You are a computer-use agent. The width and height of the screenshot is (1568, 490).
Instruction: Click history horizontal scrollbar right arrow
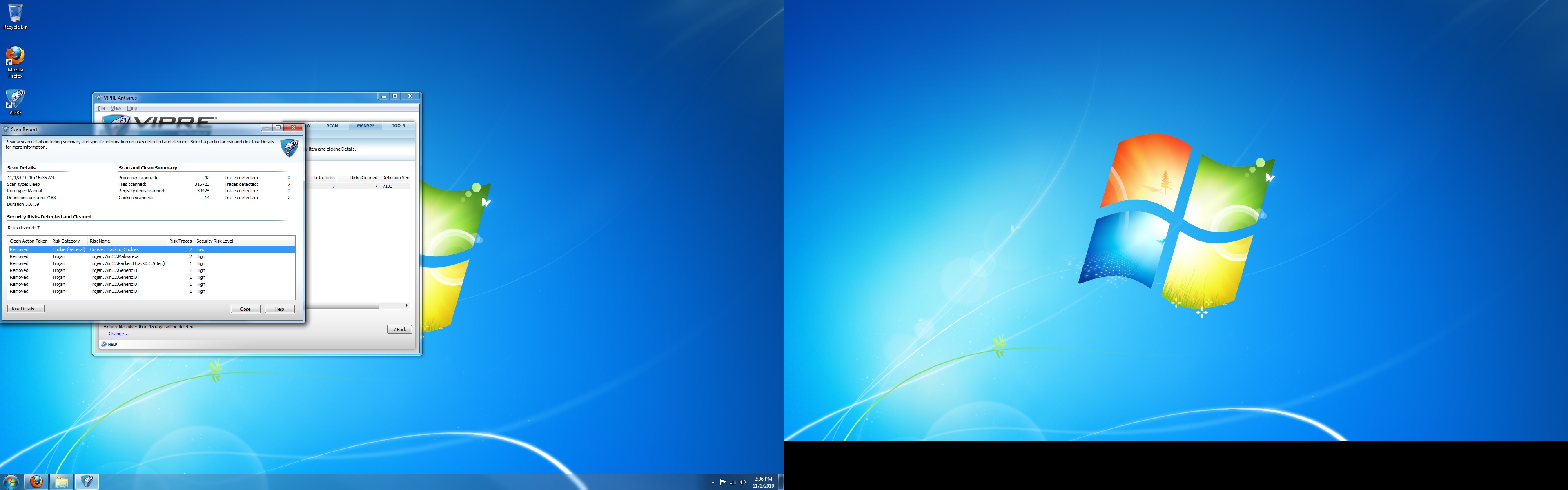coord(407,305)
